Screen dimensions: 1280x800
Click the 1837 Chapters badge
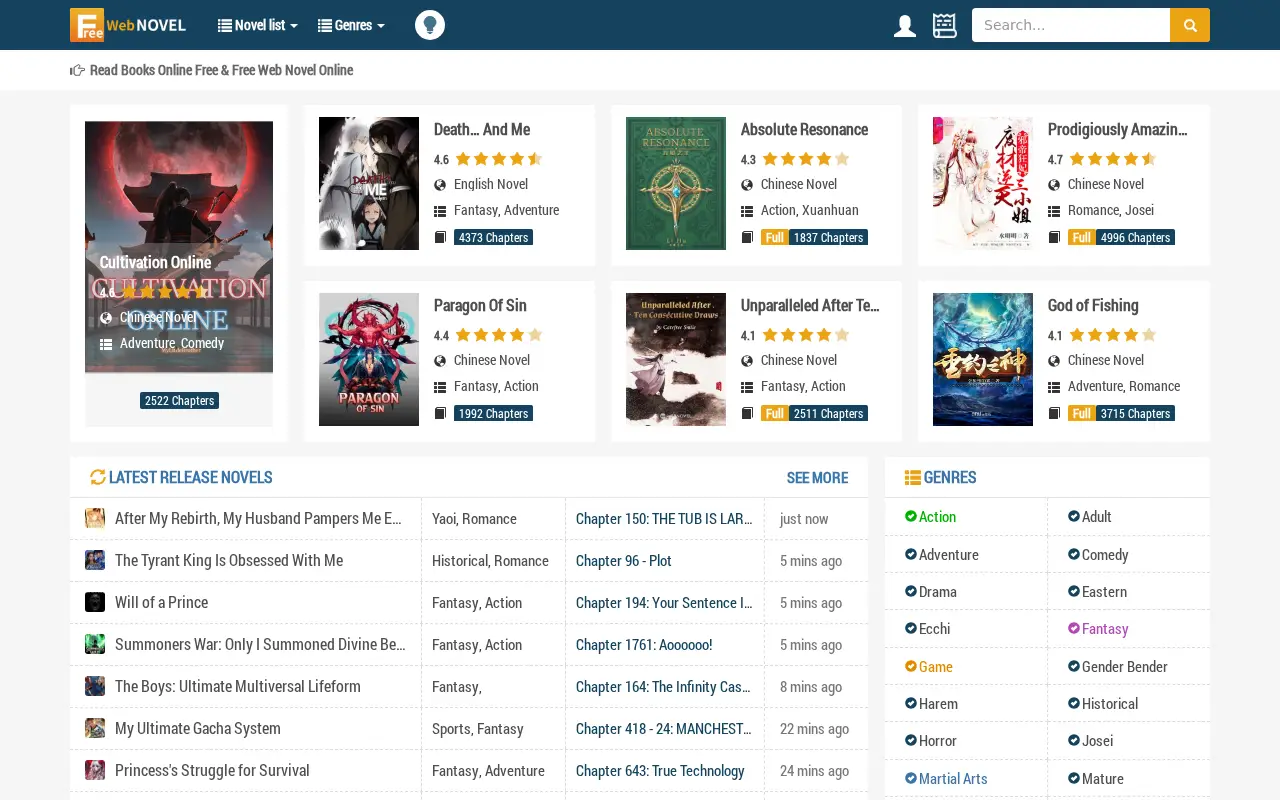pyautogui.click(x=828, y=237)
